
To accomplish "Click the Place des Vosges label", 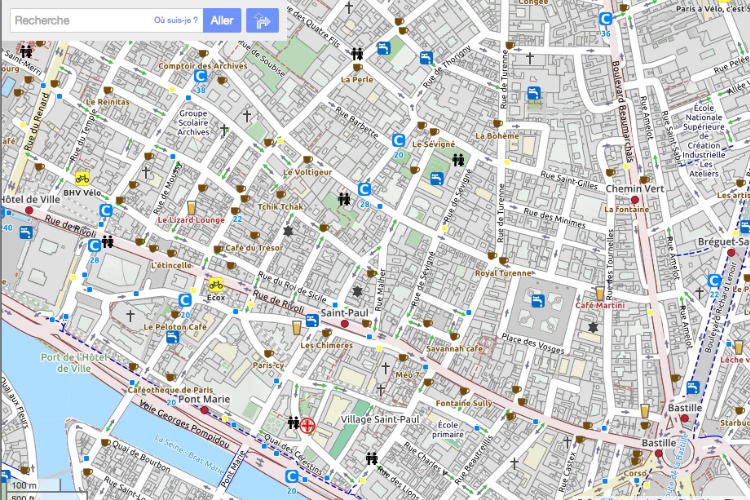I will (532, 343).
